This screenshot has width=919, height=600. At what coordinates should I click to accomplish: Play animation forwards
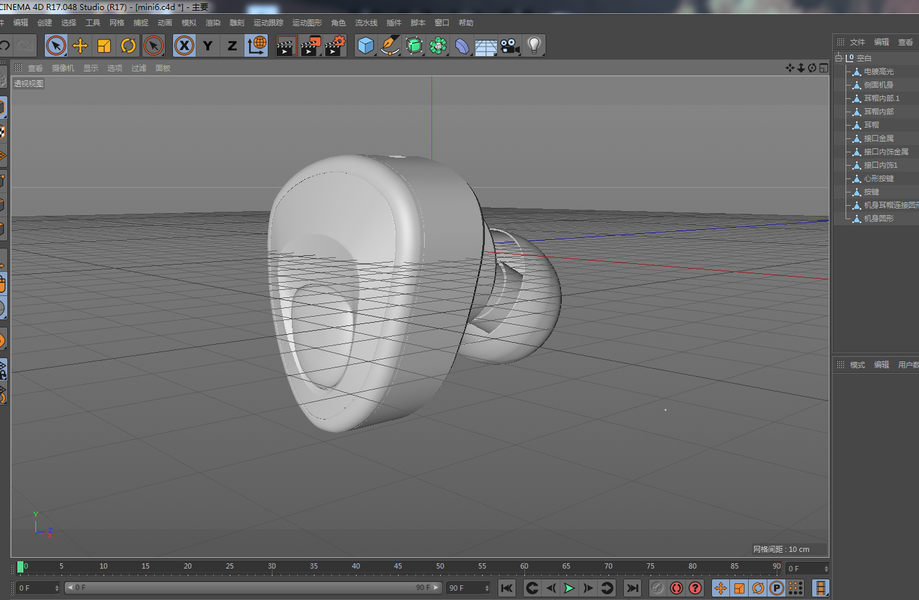[569, 588]
